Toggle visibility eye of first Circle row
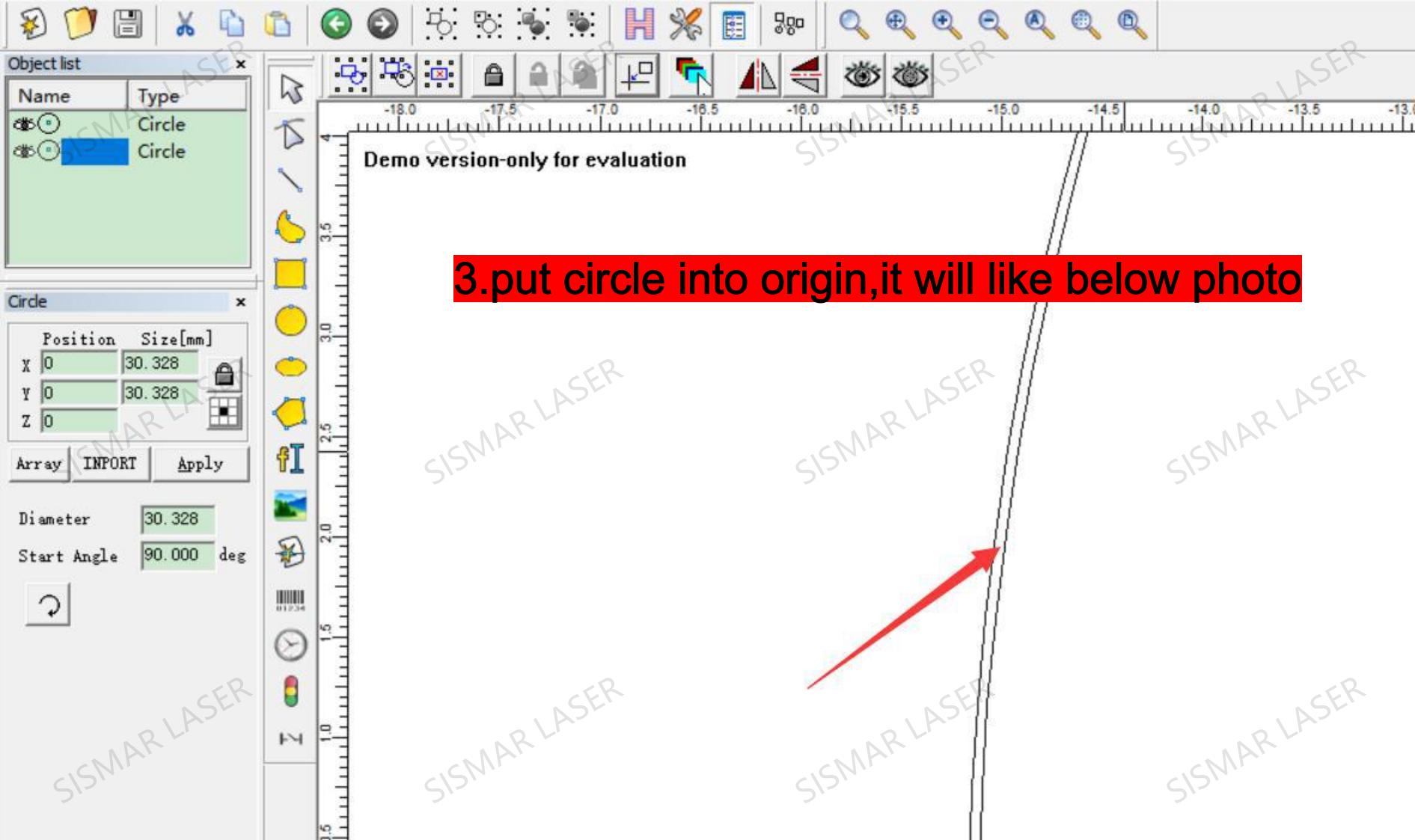Screen dimensions: 1415x840 click(x=23, y=123)
